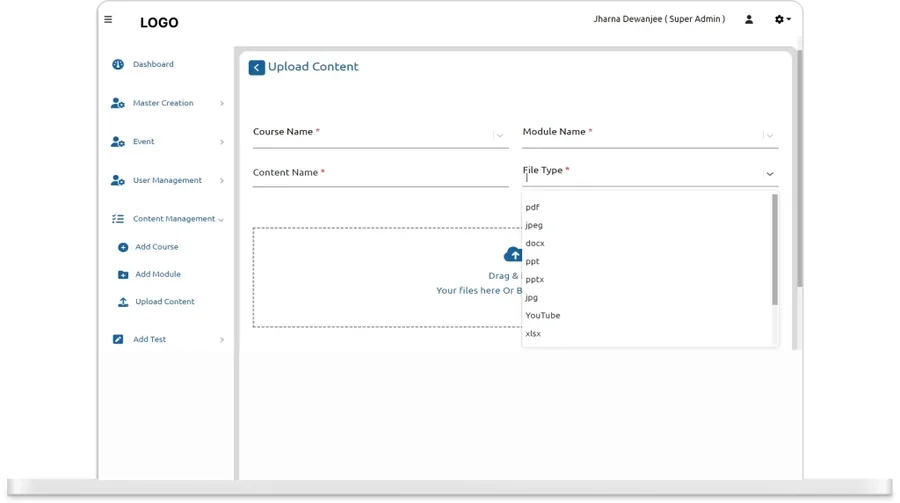Click the Upload Content page heading
The image size is (900, 503).
pos(313,67)
